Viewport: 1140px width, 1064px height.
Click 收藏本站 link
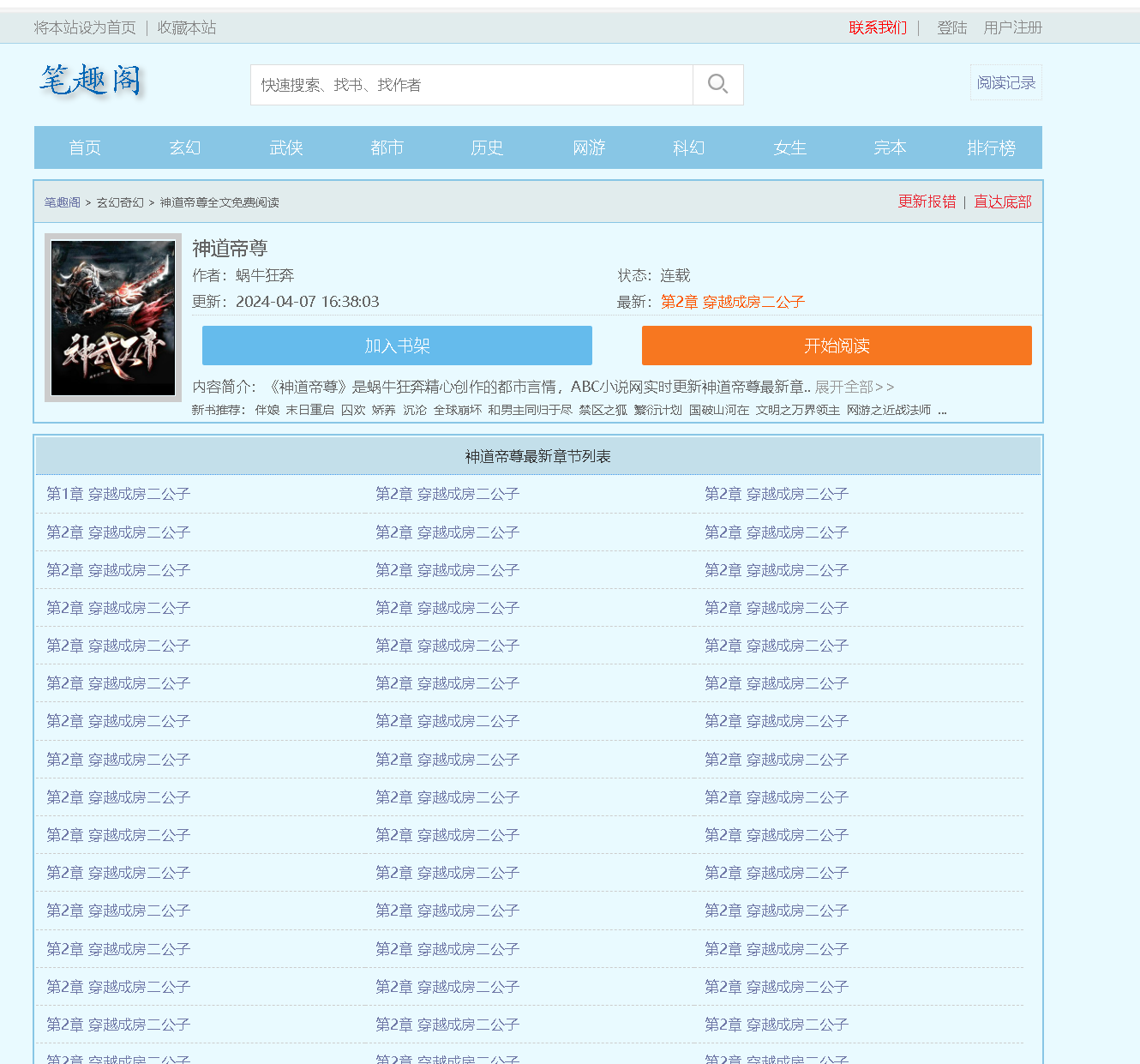(x=187, y=27)
